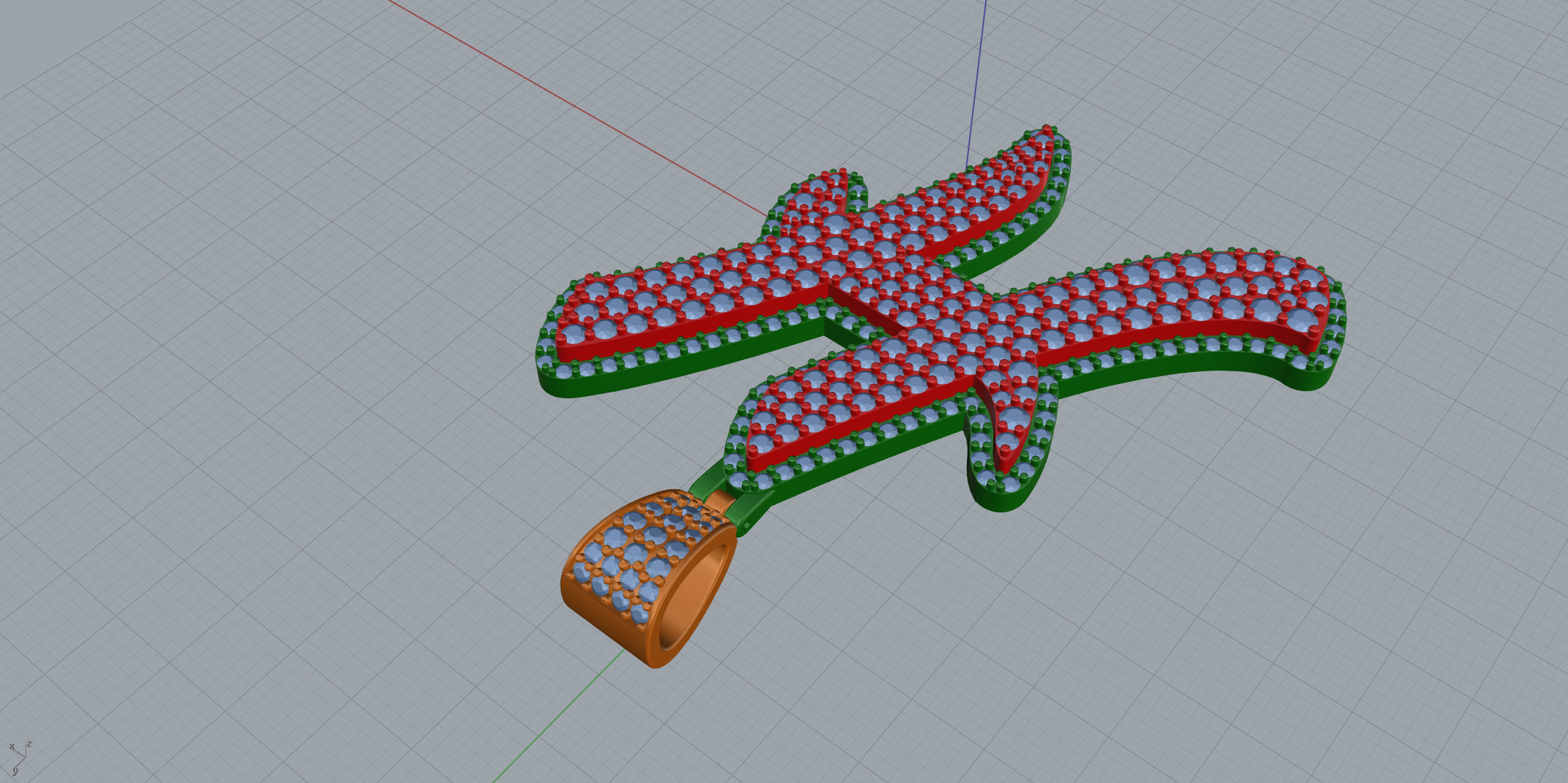The image size is (1568, 783).
Task: Click the green Y-axis line on grid
Action: coord(559,715)
